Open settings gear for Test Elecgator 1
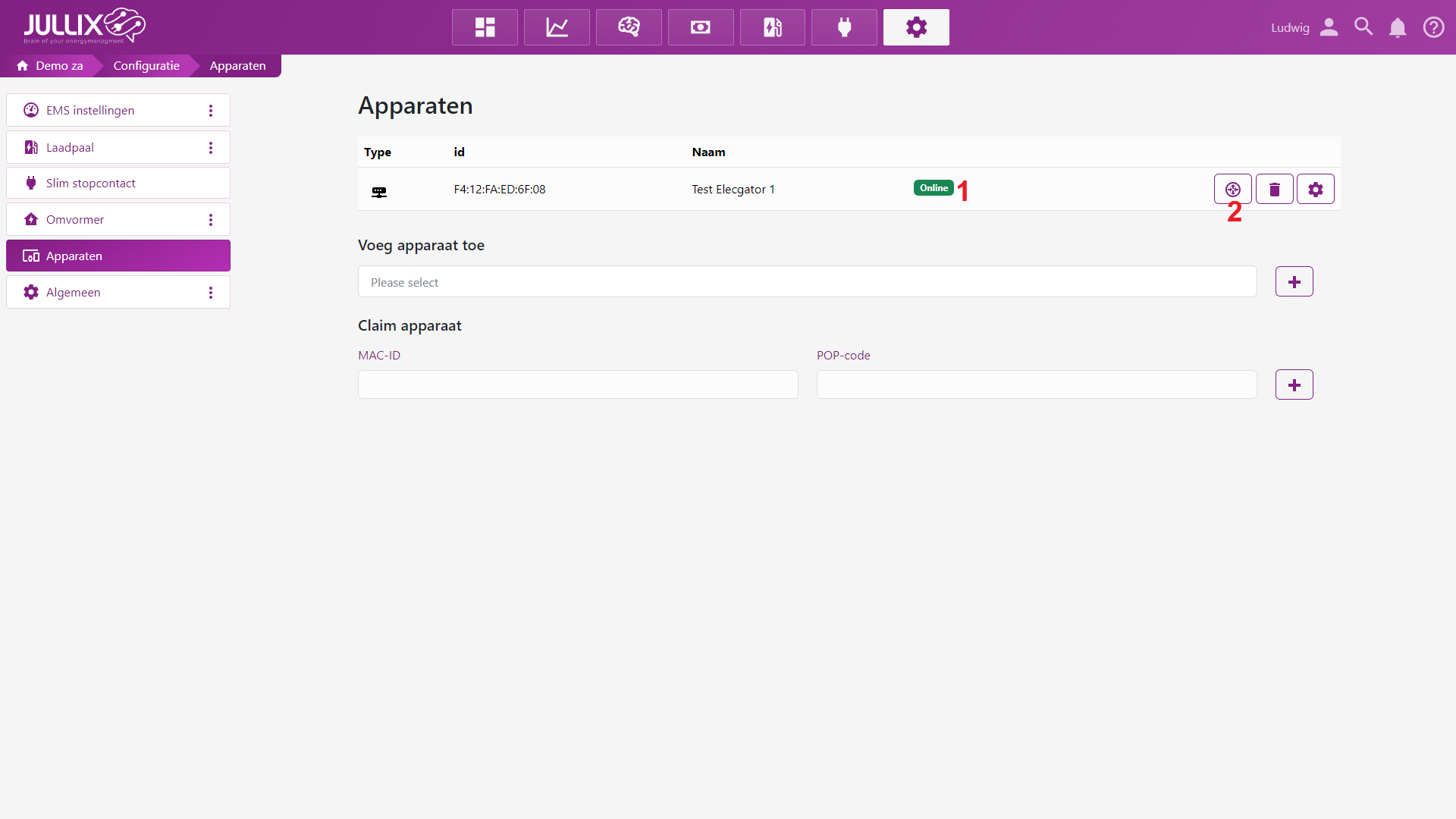 point(1315,189)
